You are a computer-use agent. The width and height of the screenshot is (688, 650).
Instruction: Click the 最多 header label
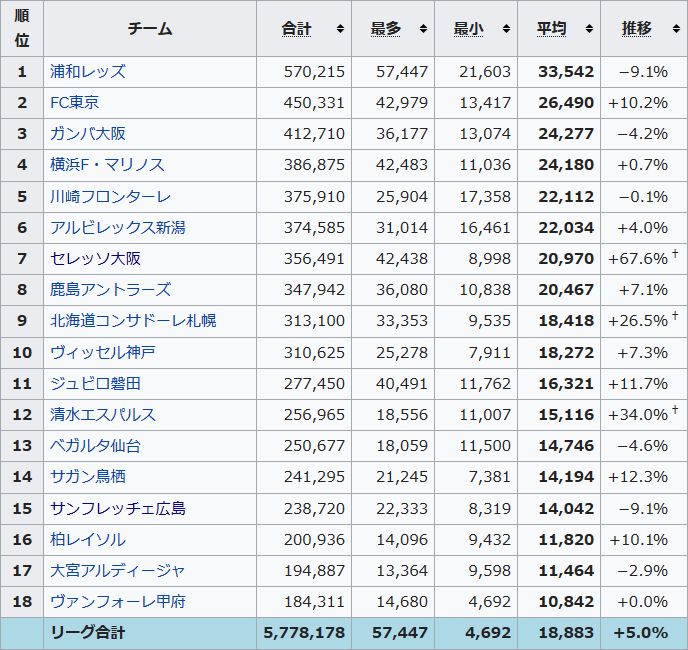[386, 29]
